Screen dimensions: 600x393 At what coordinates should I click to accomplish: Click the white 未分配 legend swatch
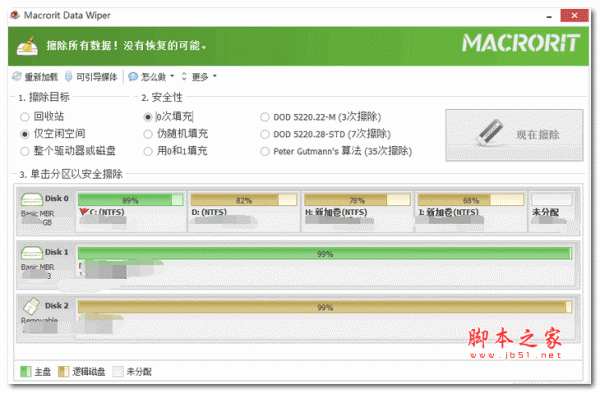click(x=118, y=371)
